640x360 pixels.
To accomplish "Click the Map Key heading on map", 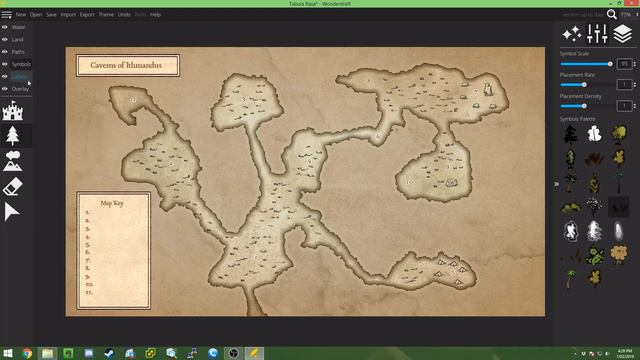I will [x=112, y=203].
